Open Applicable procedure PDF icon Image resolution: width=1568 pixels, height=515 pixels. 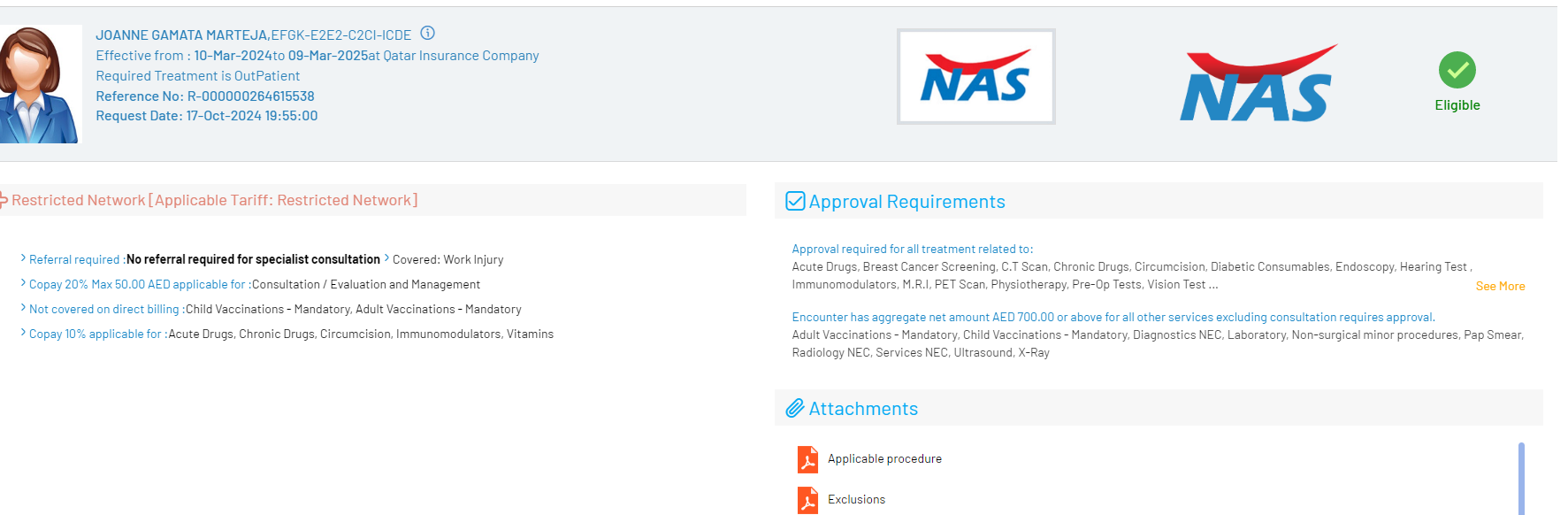pyautogui.click(x=807, y=459)
